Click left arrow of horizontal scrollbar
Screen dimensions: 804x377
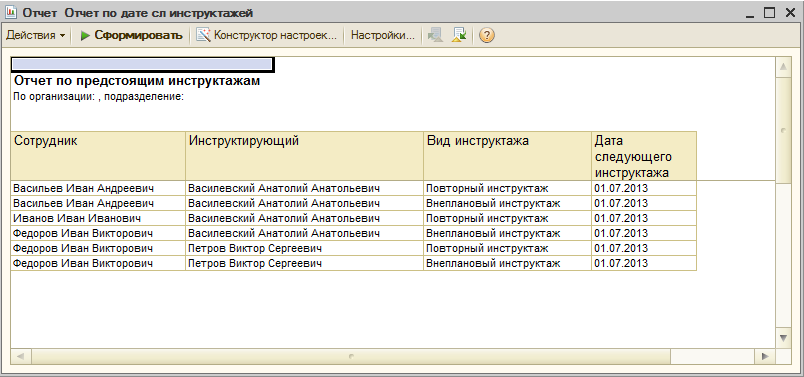(x=21, y=355)
